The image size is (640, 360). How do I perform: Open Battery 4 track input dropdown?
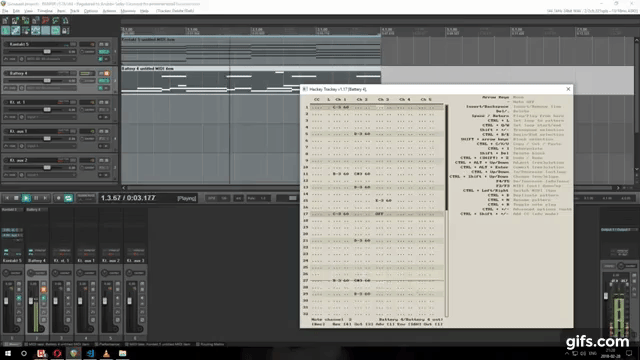(51, 88)
